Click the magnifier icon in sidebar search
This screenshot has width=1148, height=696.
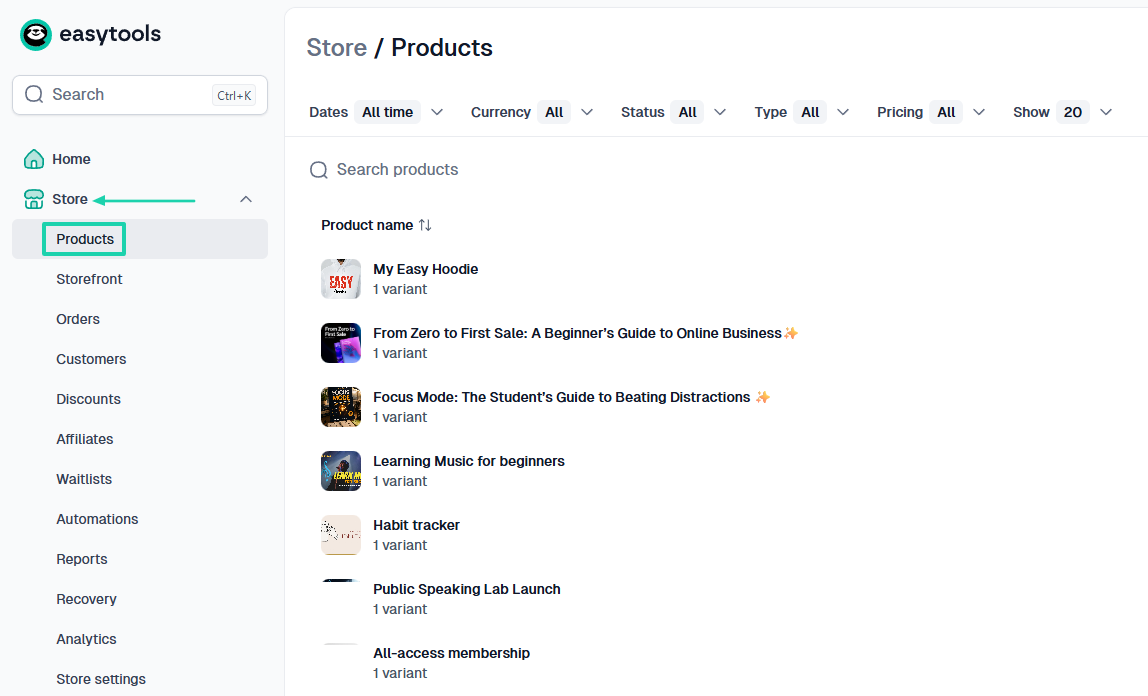34,94
